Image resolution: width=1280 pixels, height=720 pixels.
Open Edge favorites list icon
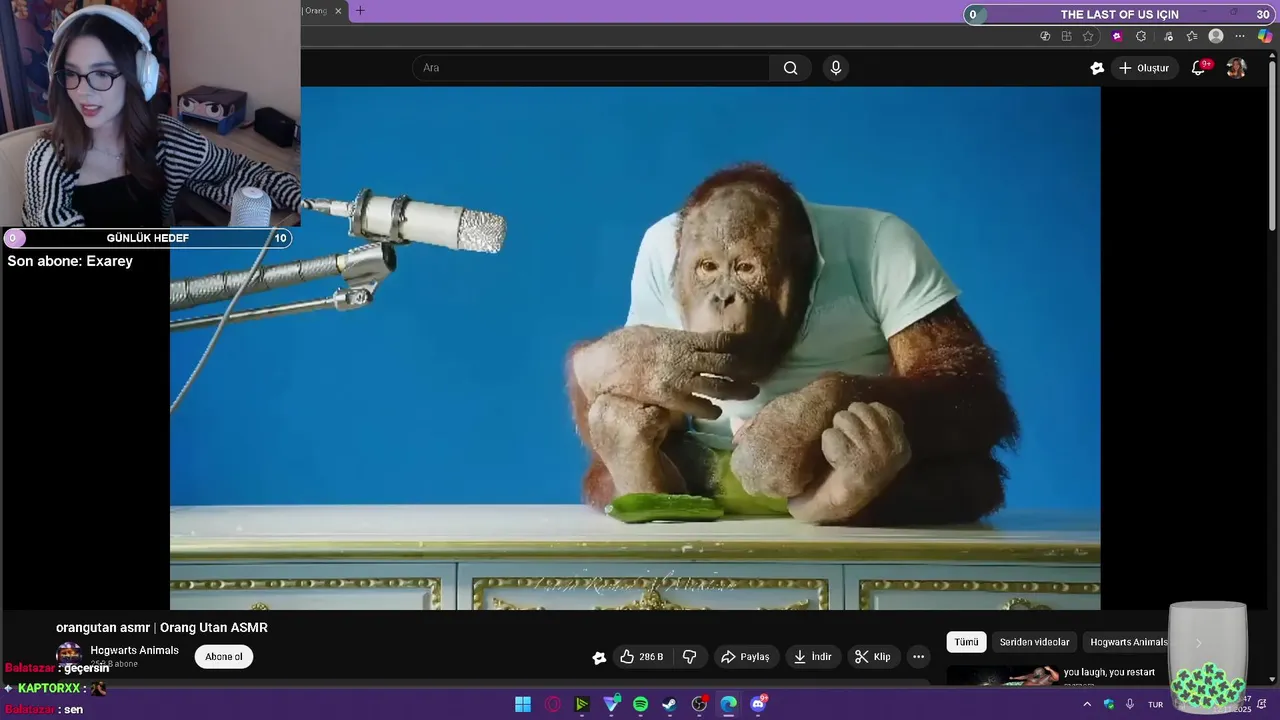tap(1192, 36)
